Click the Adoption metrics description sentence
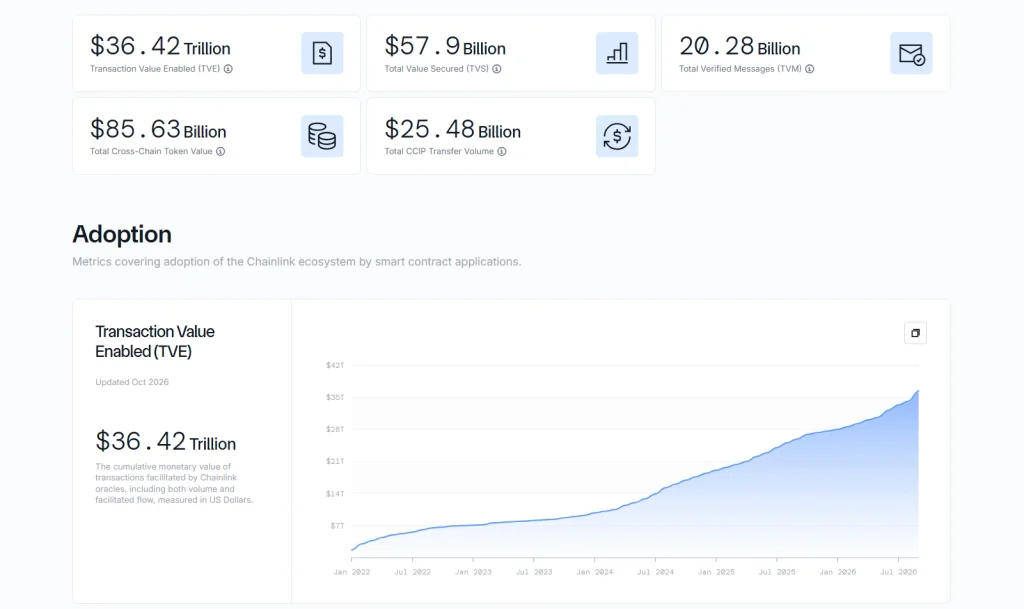Viewport: 1024px width, 609px height. (296, 262)
